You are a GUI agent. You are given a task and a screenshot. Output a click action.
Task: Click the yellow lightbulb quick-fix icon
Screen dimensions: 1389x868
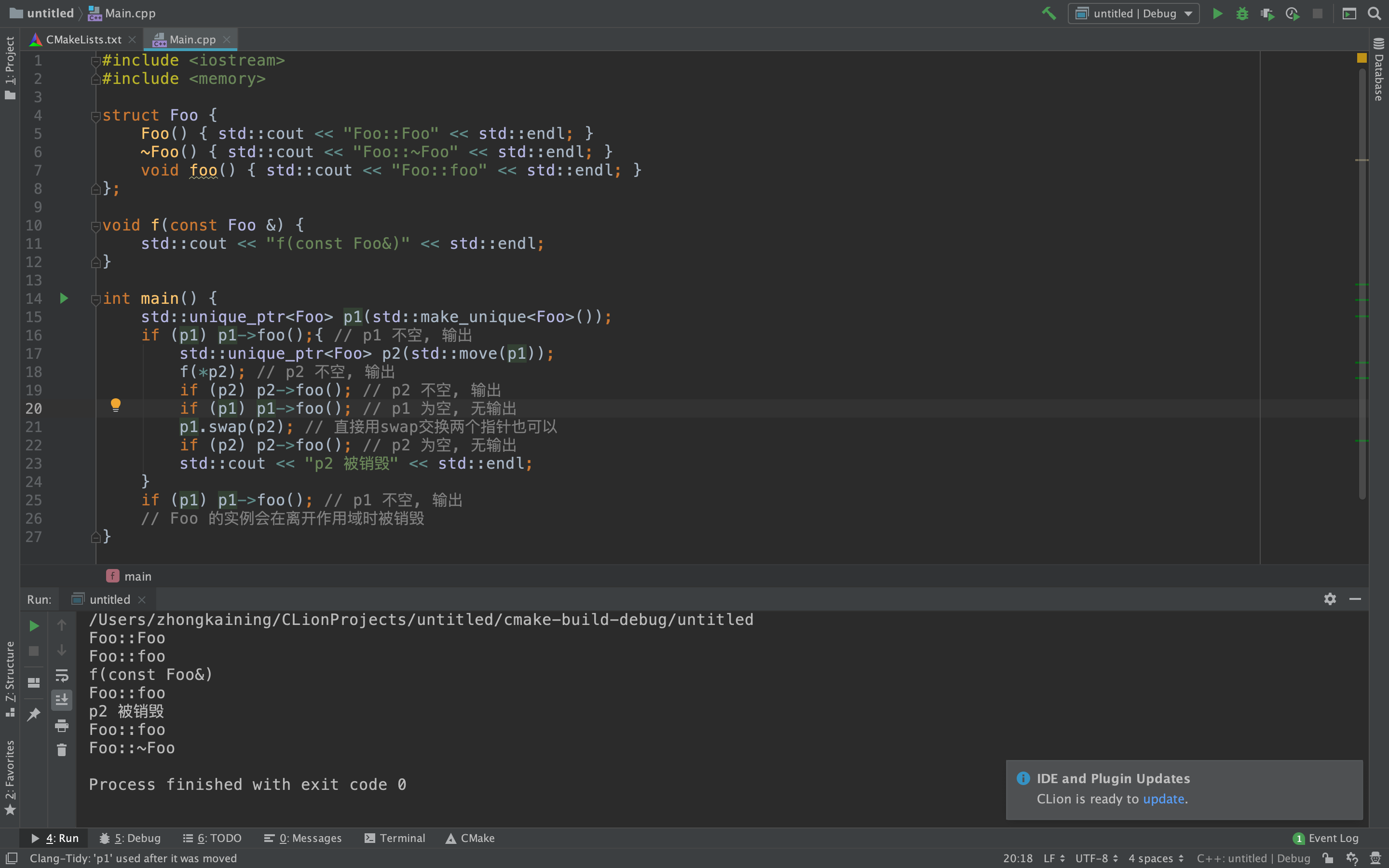tap(115, 405)
